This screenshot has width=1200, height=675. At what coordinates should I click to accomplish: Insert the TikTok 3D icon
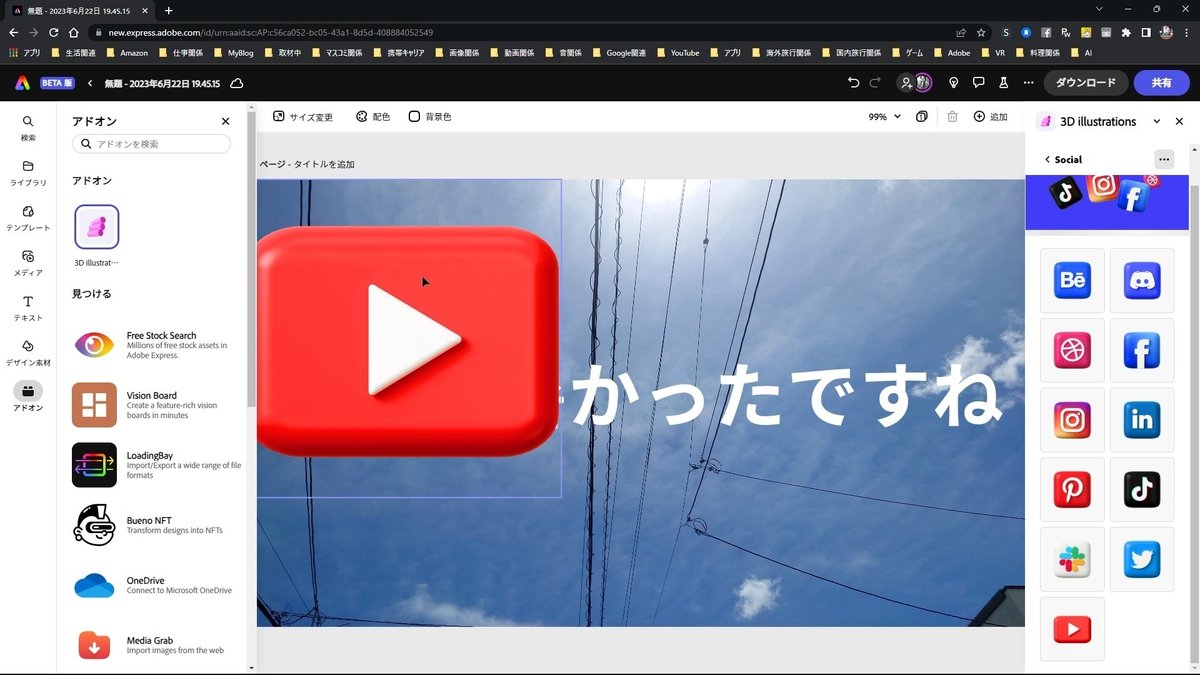coord(1142,490)
